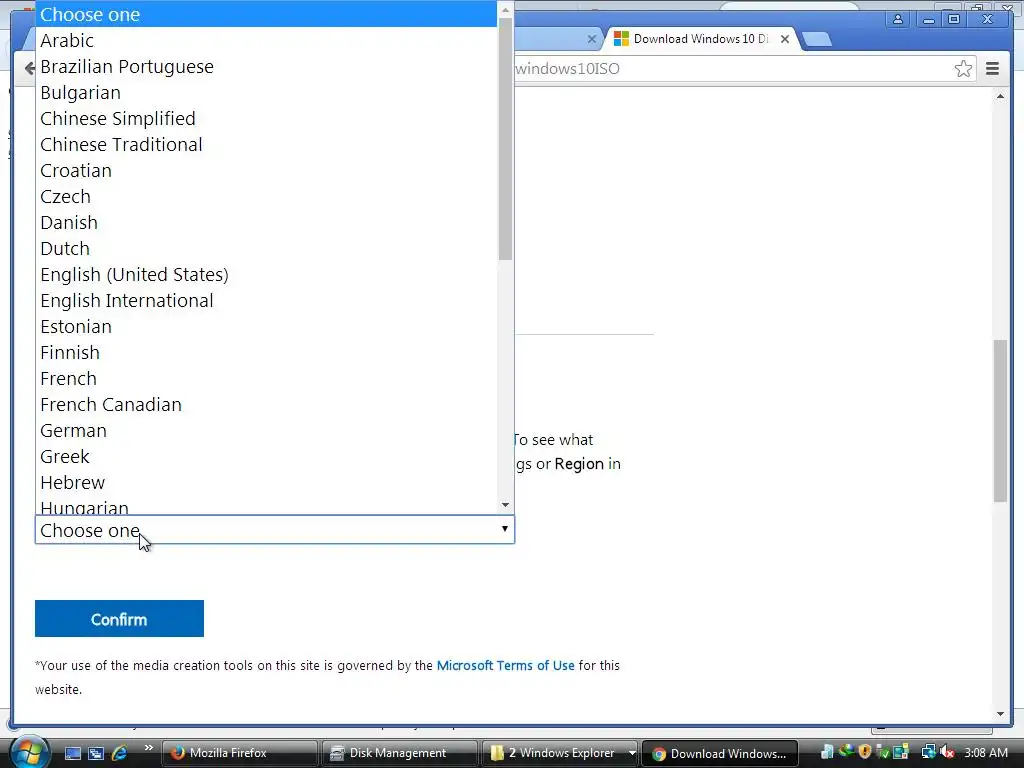Click the page scrollbar up arrow
Screen dimensions: 1024x768
1000,96
